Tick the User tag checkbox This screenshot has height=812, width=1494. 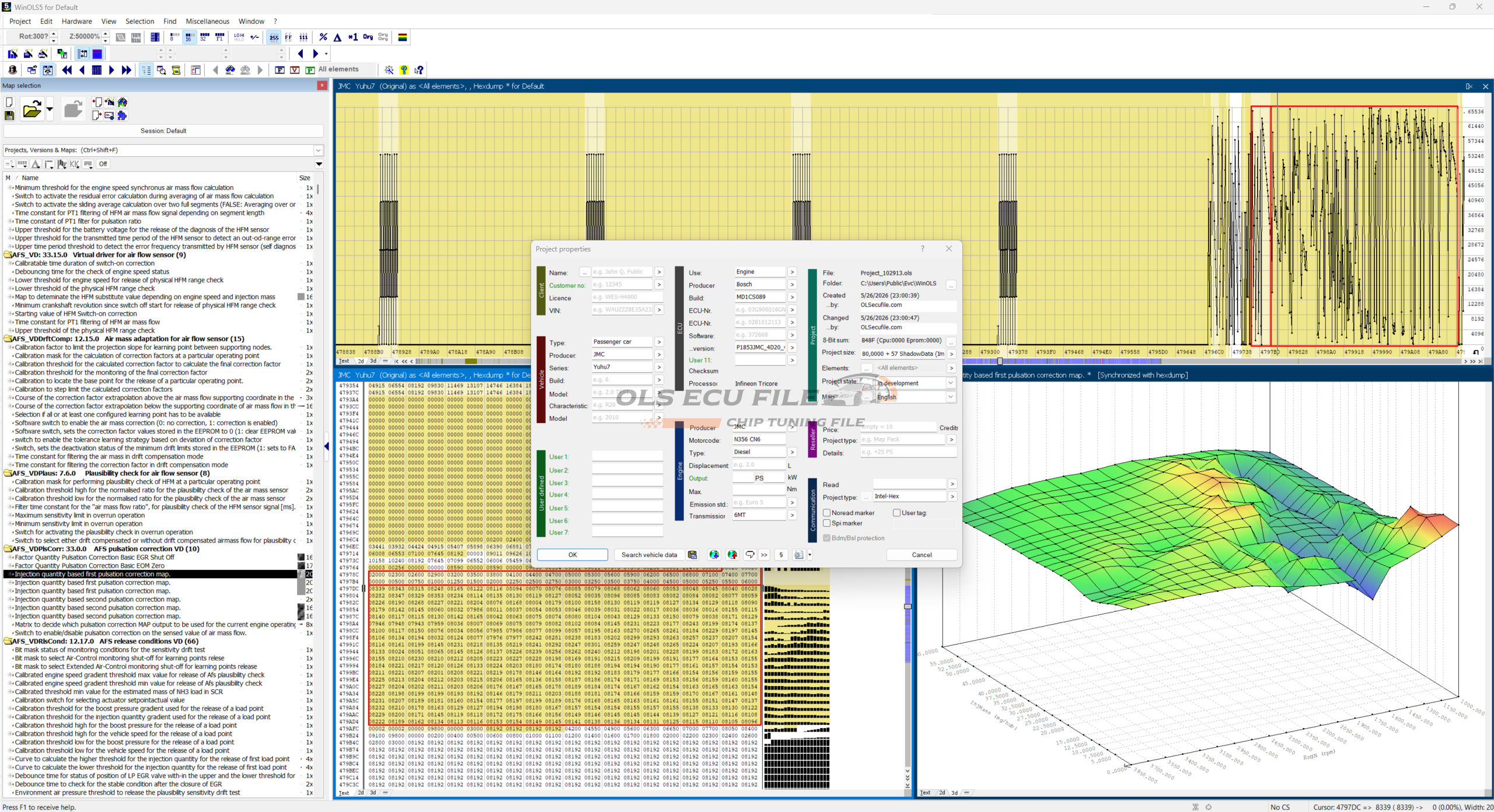(896, 513)
